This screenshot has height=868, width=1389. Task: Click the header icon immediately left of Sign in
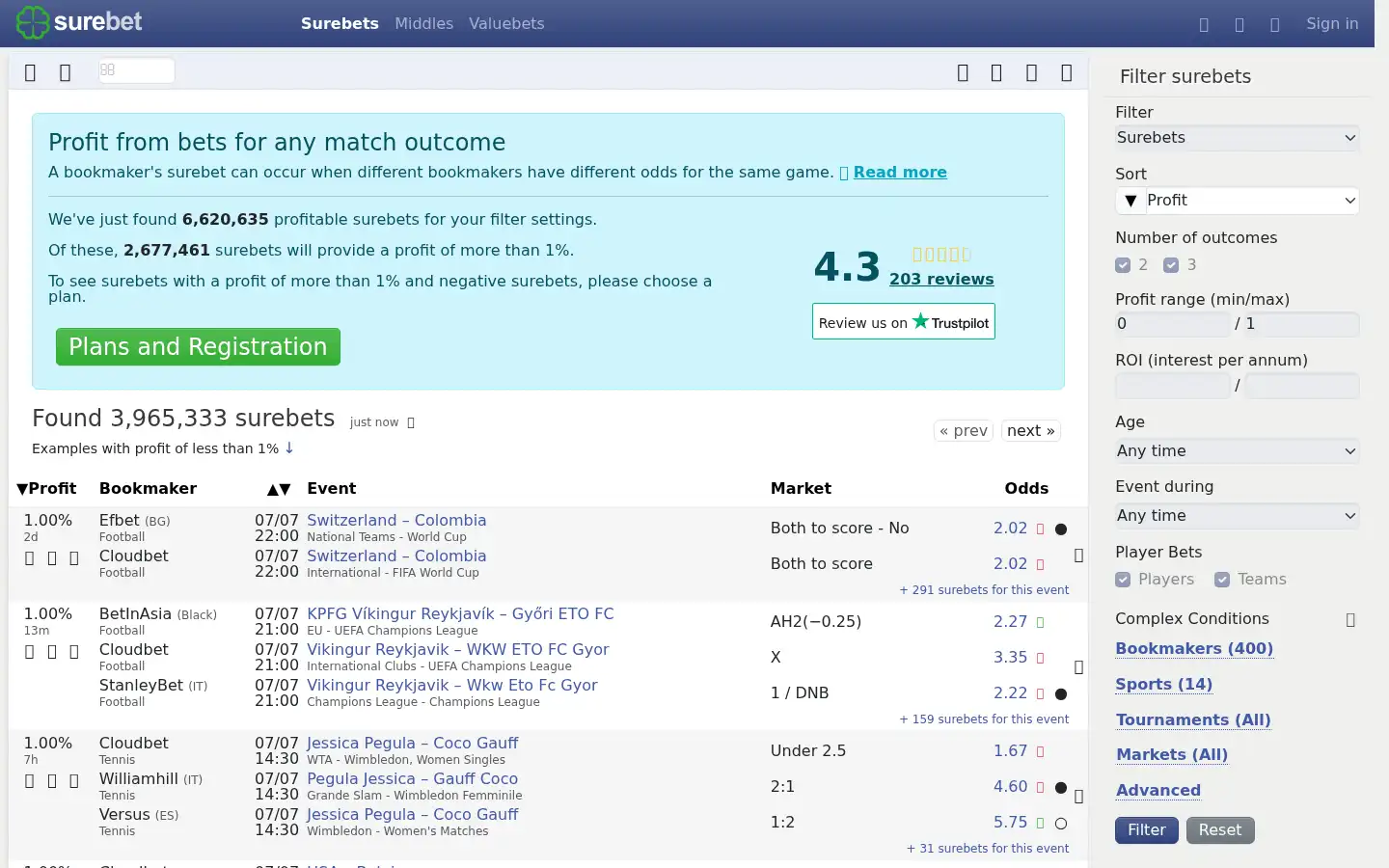coord(1275,25)
